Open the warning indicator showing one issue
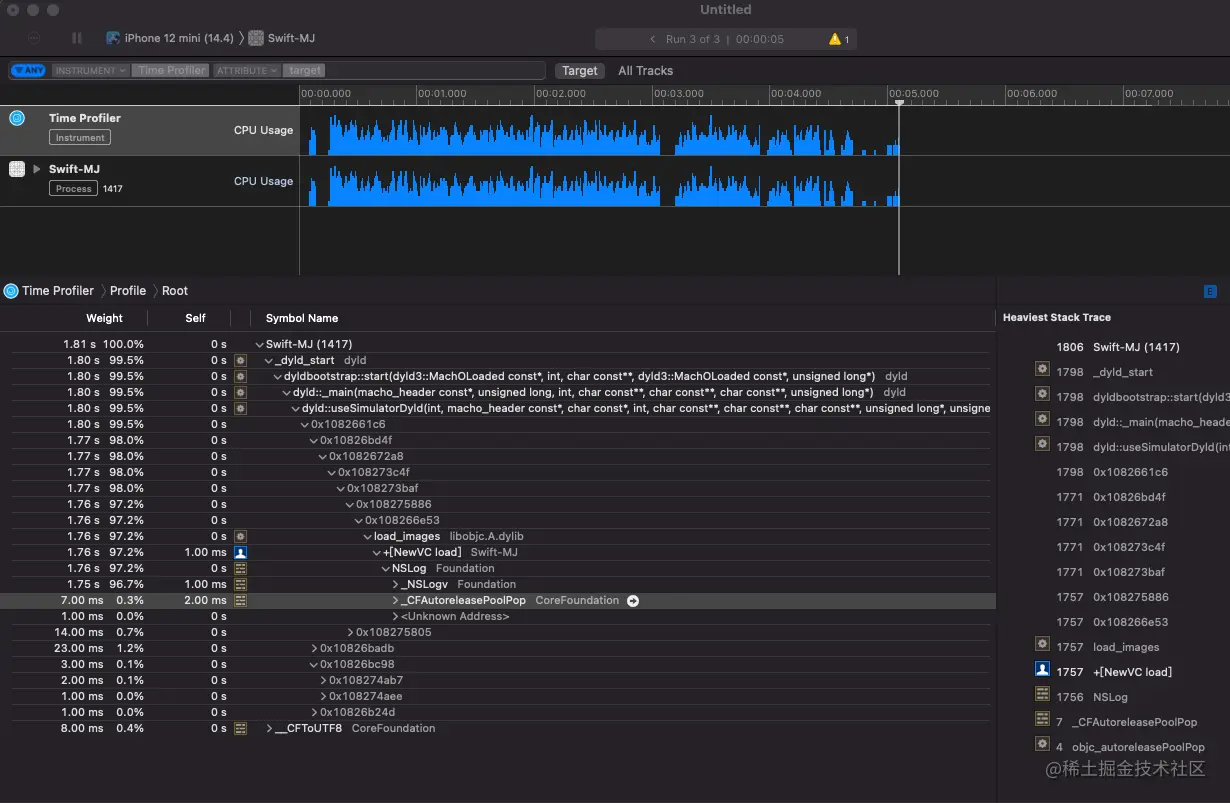 pyautogui.click(x=839, y=39)
